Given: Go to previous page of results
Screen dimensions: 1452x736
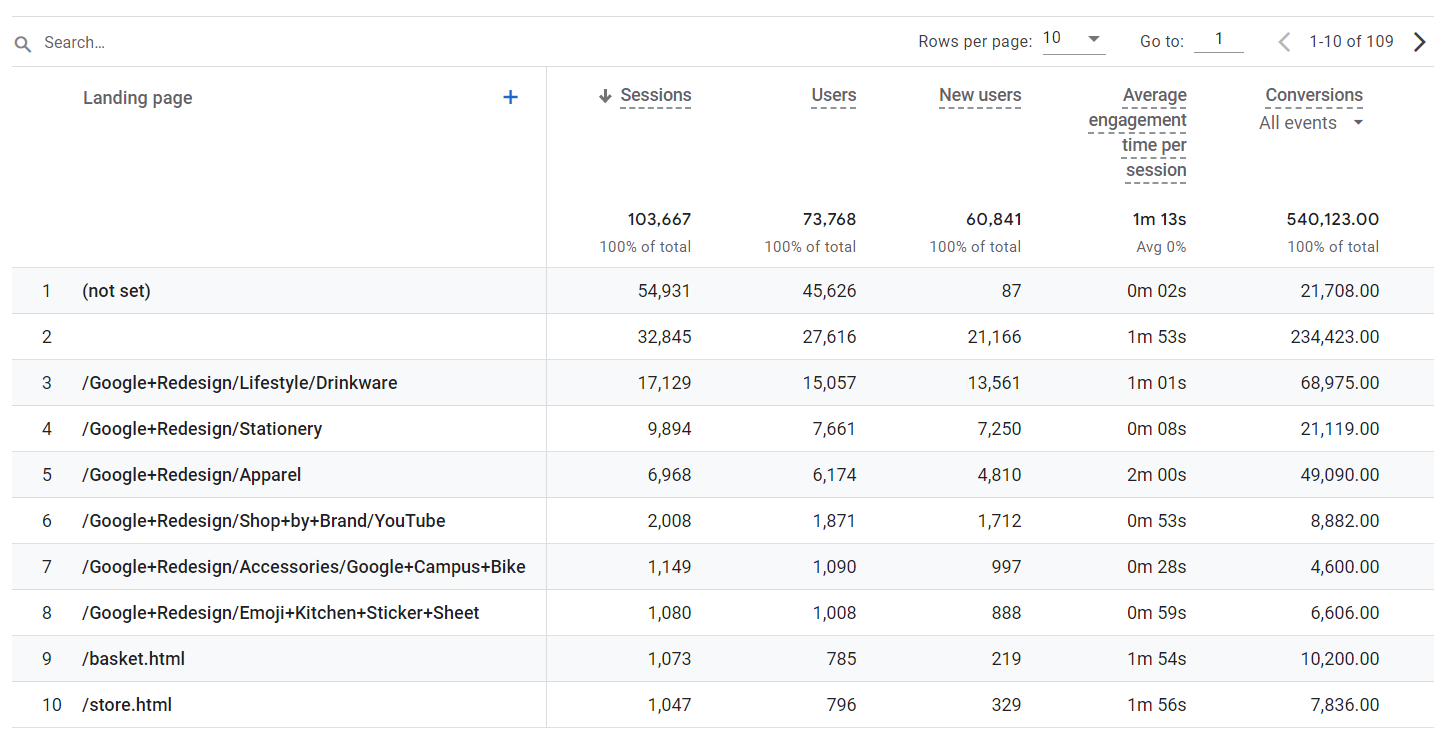Looking at the screenshot, I should click(1285, 42).
